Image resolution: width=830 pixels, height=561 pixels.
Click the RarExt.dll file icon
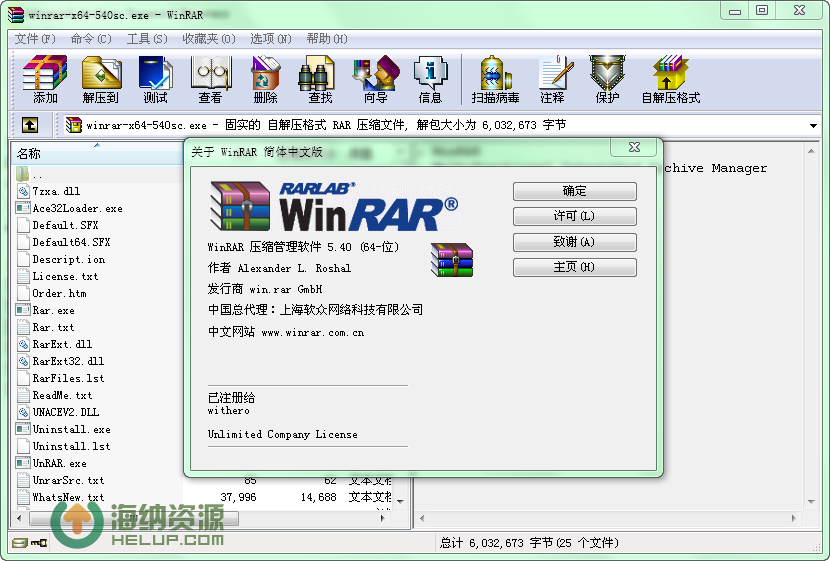pos(23,344)
